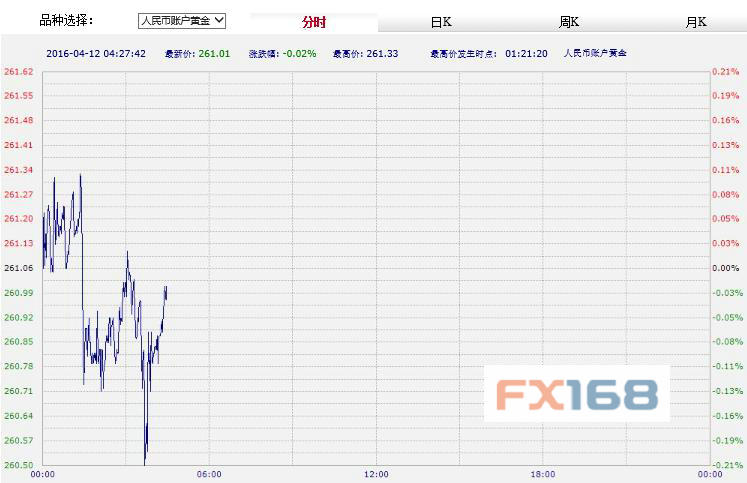Click the 2016-04-12 04:27:42 timestamp

coord(97,52)
